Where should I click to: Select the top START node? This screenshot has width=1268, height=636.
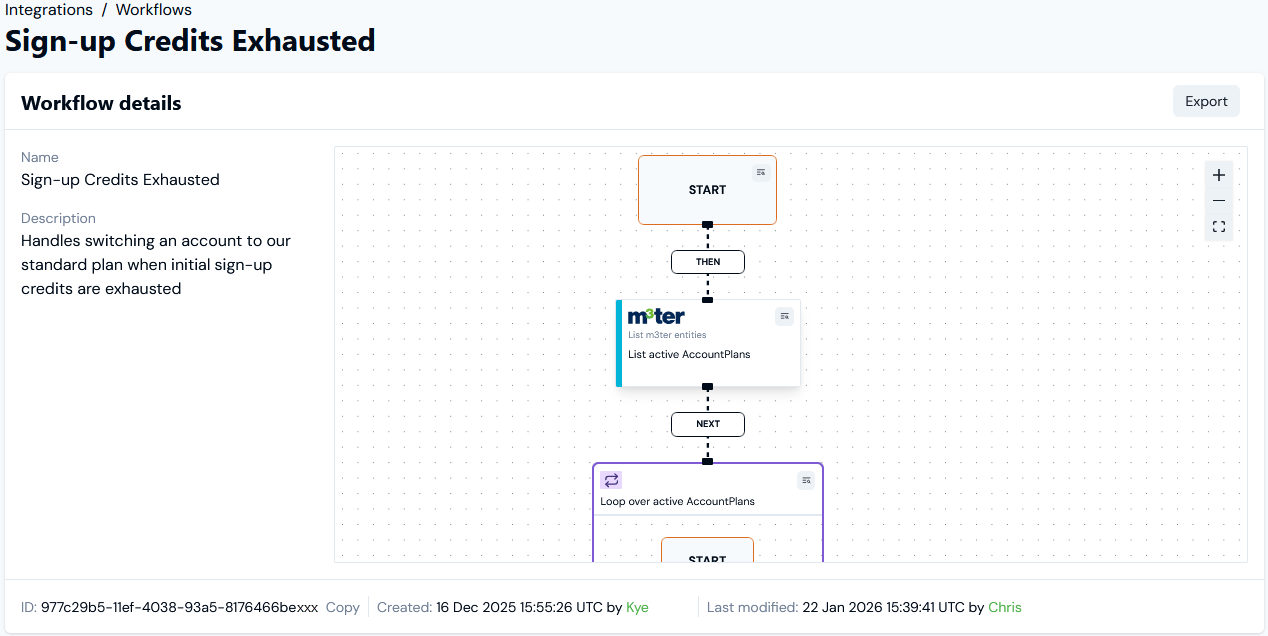pos(707,190)
